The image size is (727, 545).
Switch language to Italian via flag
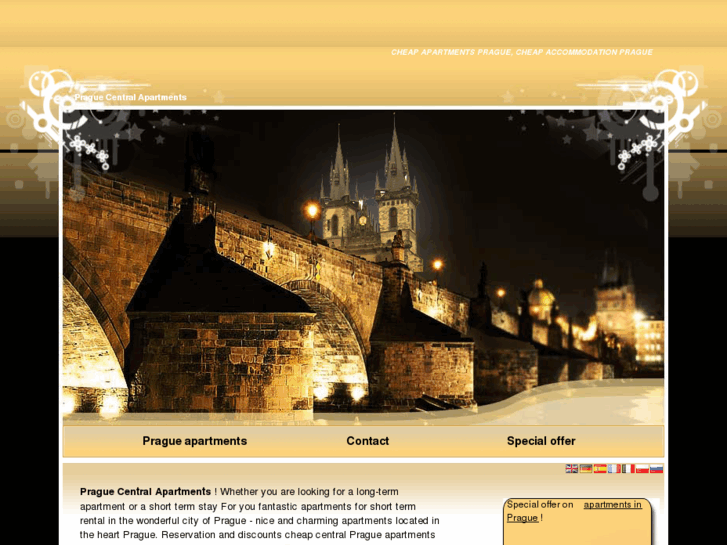[x=628, y=468]
